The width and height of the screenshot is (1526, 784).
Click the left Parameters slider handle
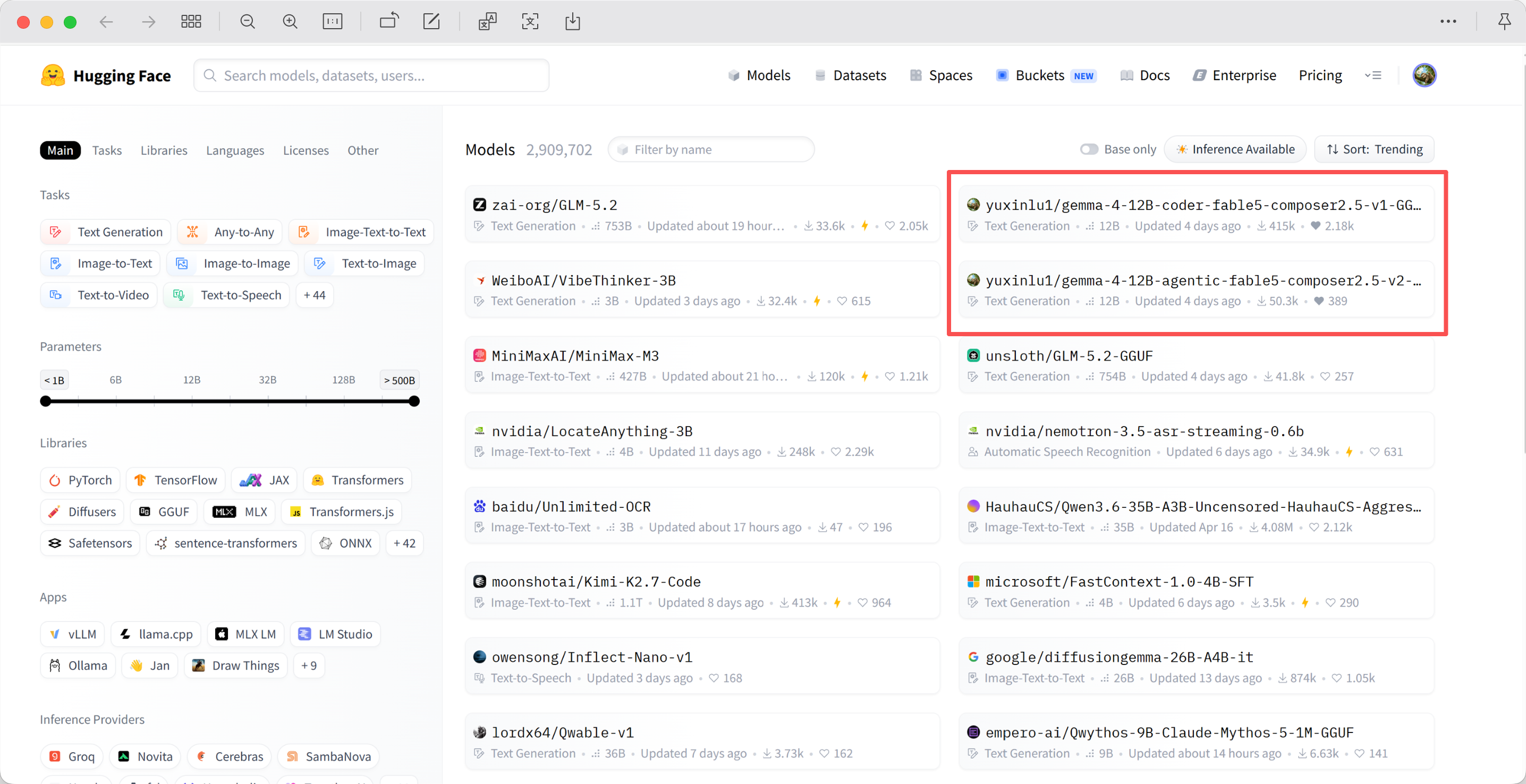pyautogui.click(x=46, y=401)
